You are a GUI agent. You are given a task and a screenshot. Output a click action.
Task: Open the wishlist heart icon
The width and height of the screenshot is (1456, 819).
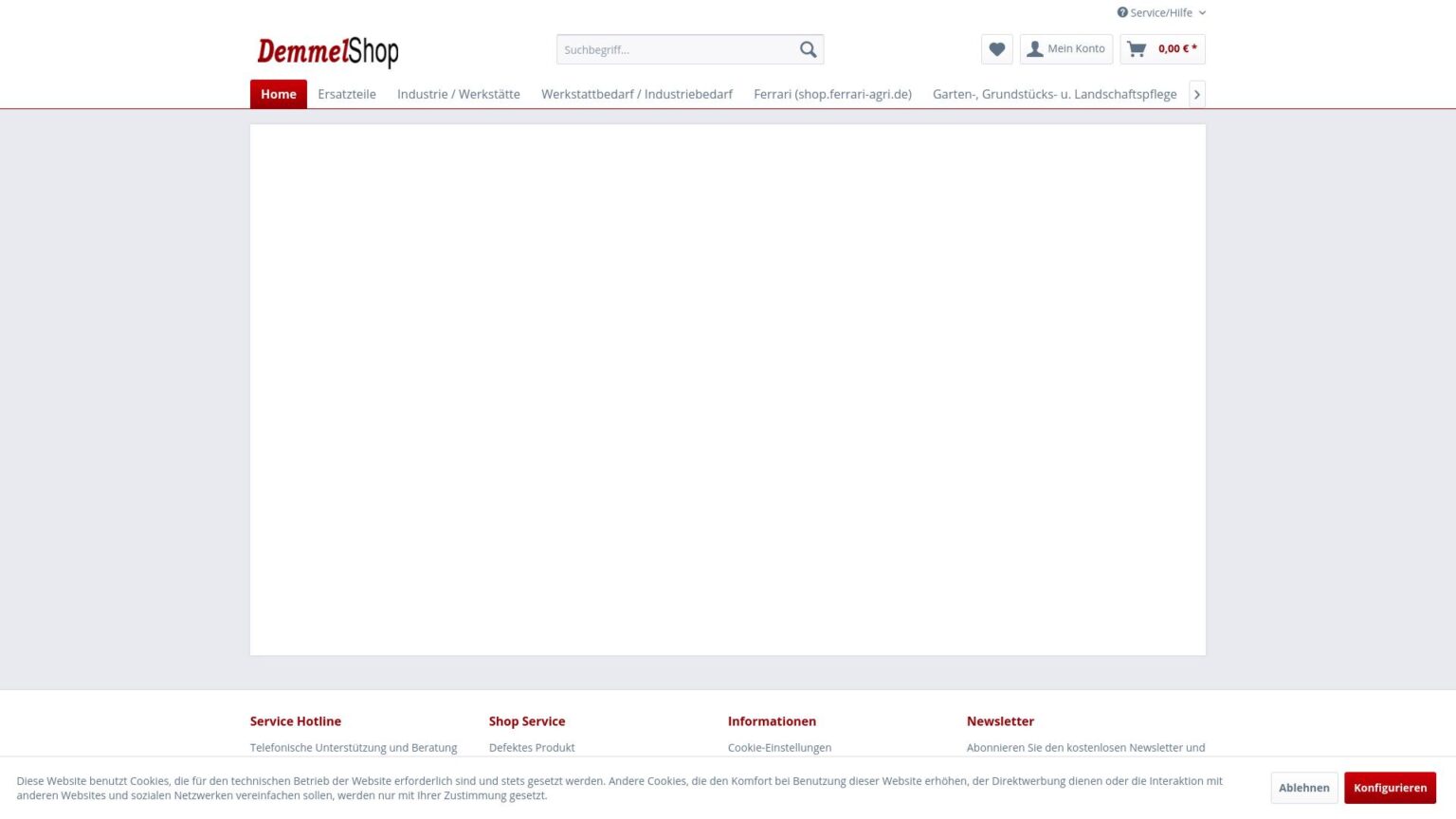[x=996, y=49]
